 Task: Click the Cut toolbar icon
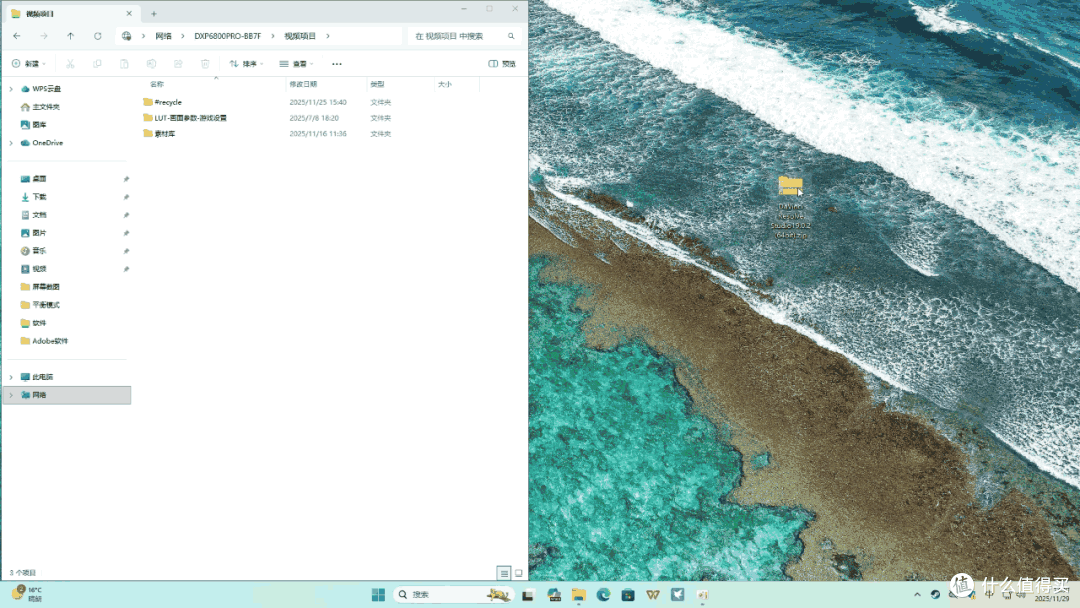(70, 63)
